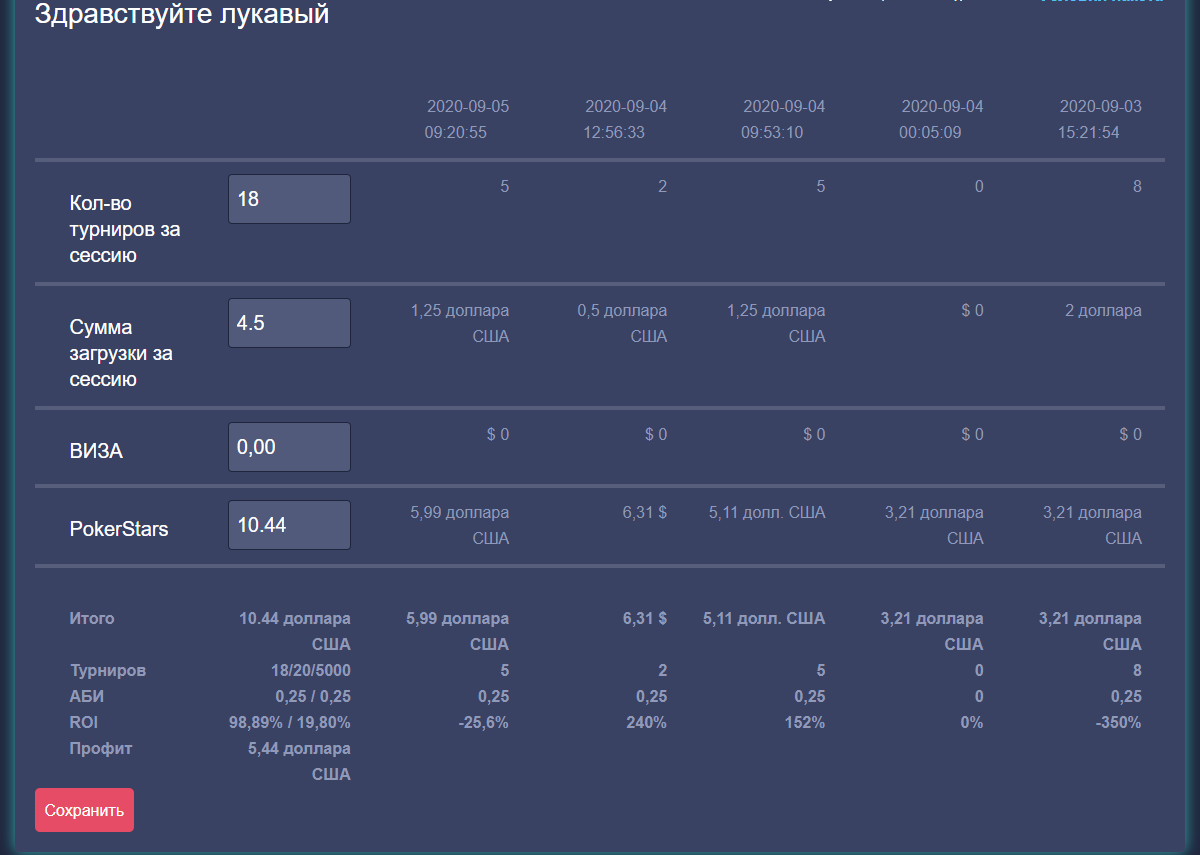Click the Итого summary label
The height and width of the screenshot is (855, 1200).
click(92, 618)
